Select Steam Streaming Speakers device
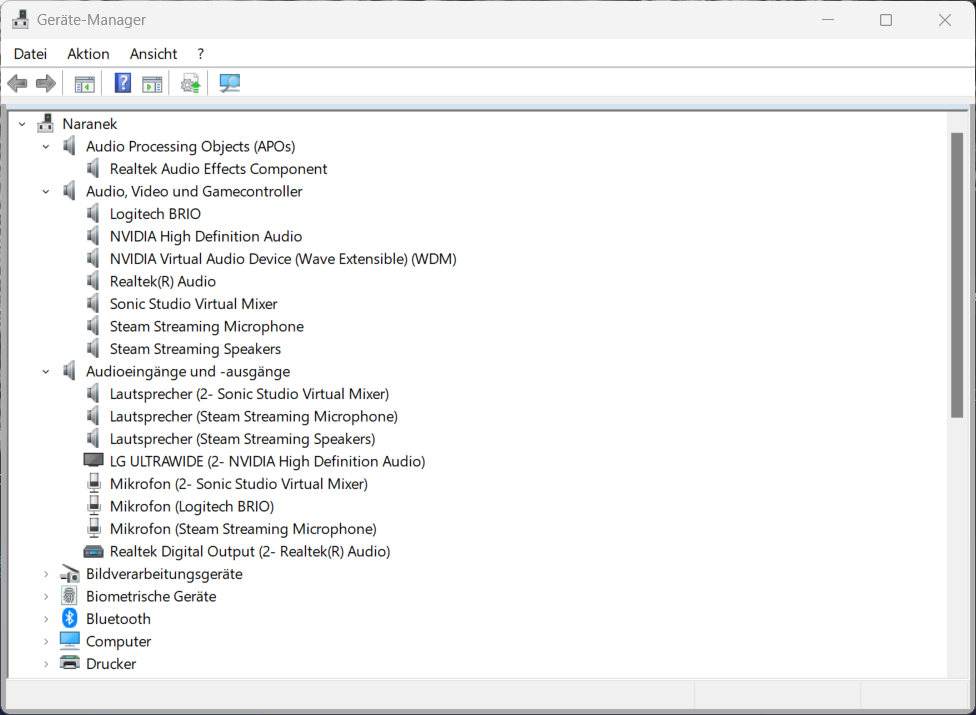976x715 pixels. pos(195,348)
